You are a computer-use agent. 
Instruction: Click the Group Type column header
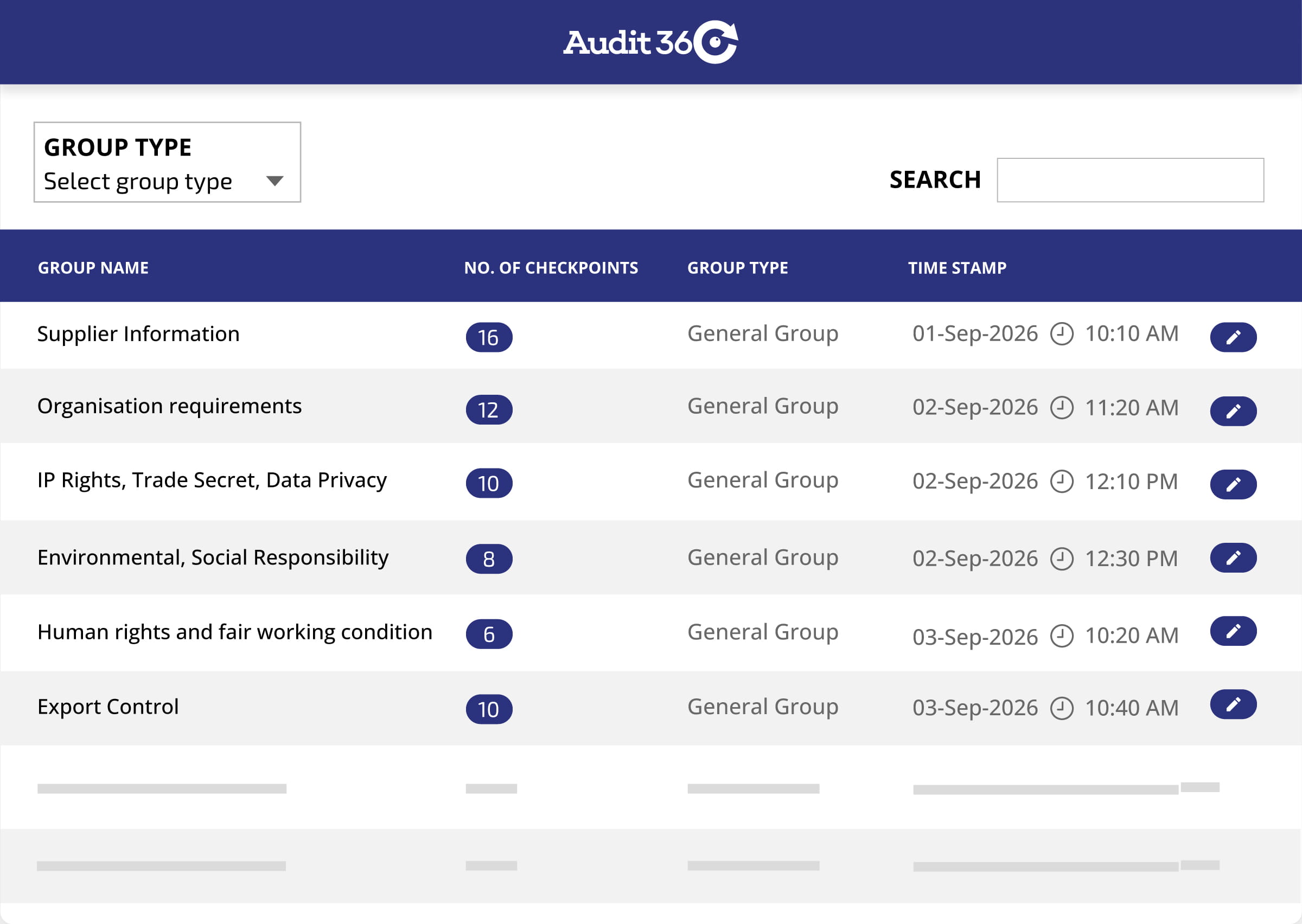point(737,268)
